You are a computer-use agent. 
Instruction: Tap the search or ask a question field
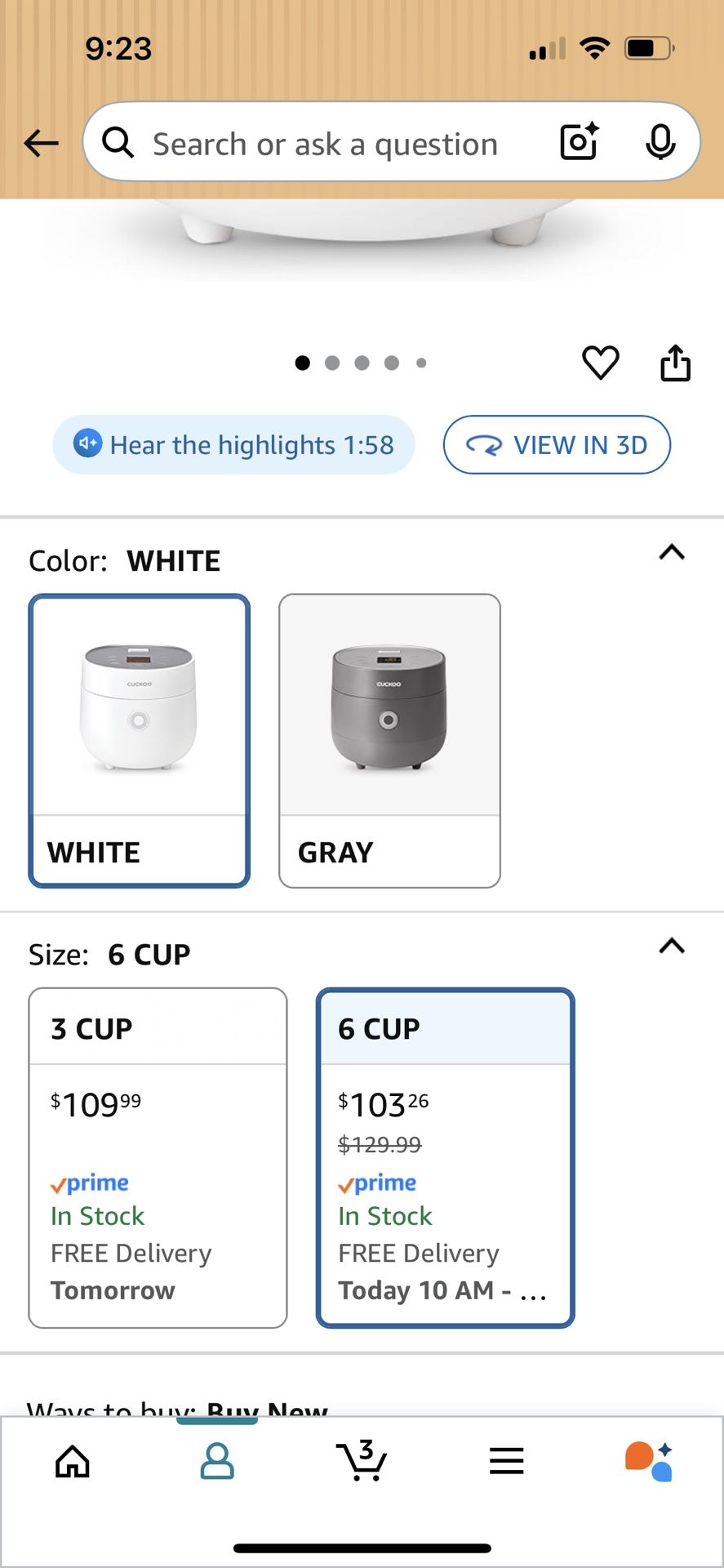coord(326,144)
